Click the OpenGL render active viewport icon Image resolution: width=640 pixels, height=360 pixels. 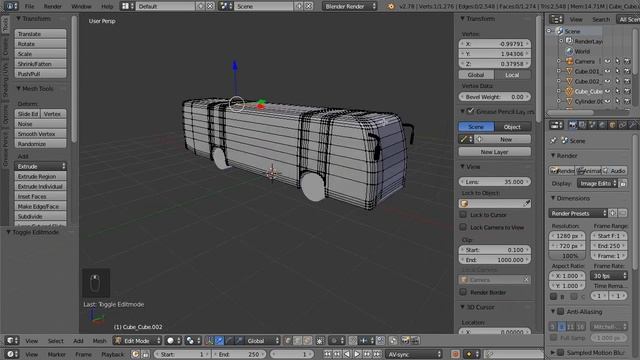click(405, 340)
